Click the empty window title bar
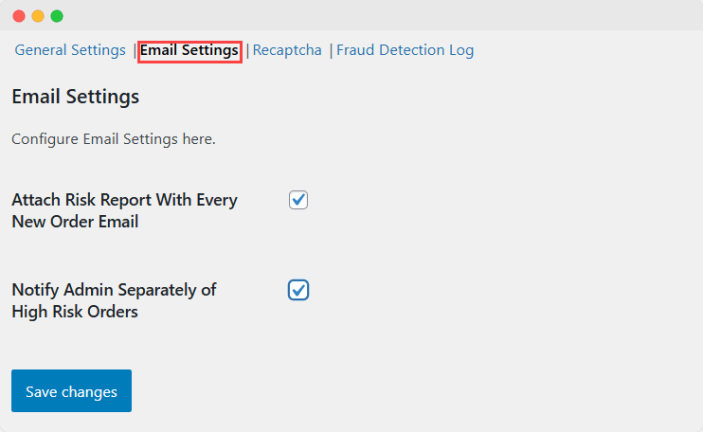The height and width of the screenshot is (432, 703). pos(380,16)
